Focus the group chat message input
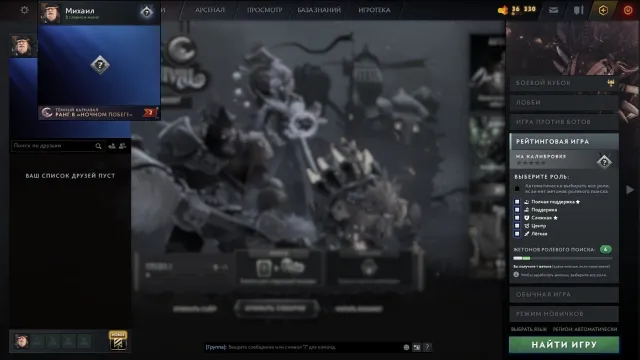Viewport: 640px width, 360px height. (314, 347)
